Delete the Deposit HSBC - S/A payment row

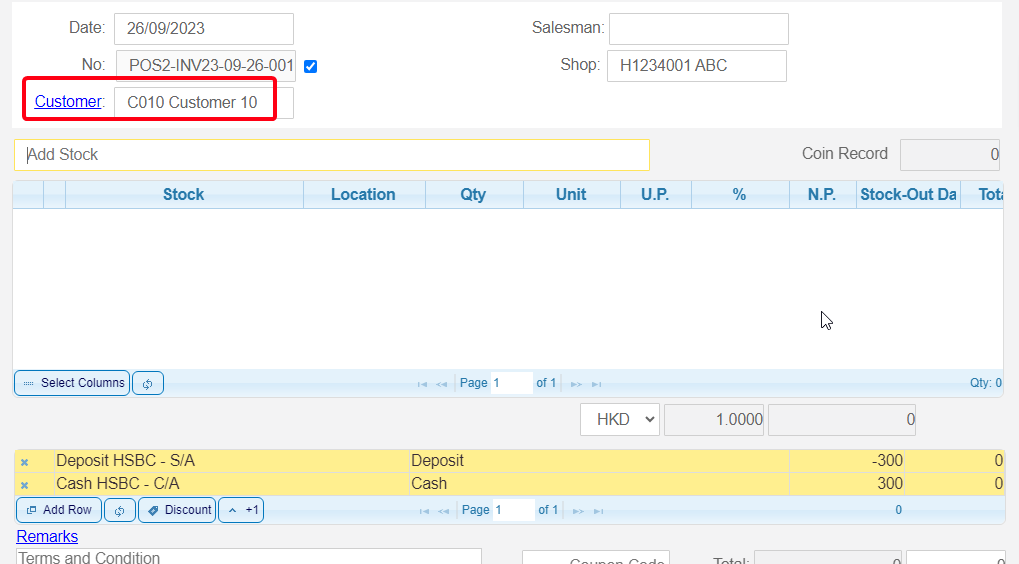25,462
